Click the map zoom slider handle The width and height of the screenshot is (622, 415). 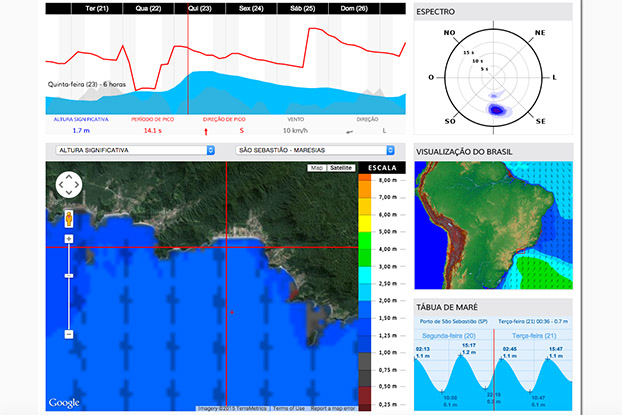tap(69, 276)
